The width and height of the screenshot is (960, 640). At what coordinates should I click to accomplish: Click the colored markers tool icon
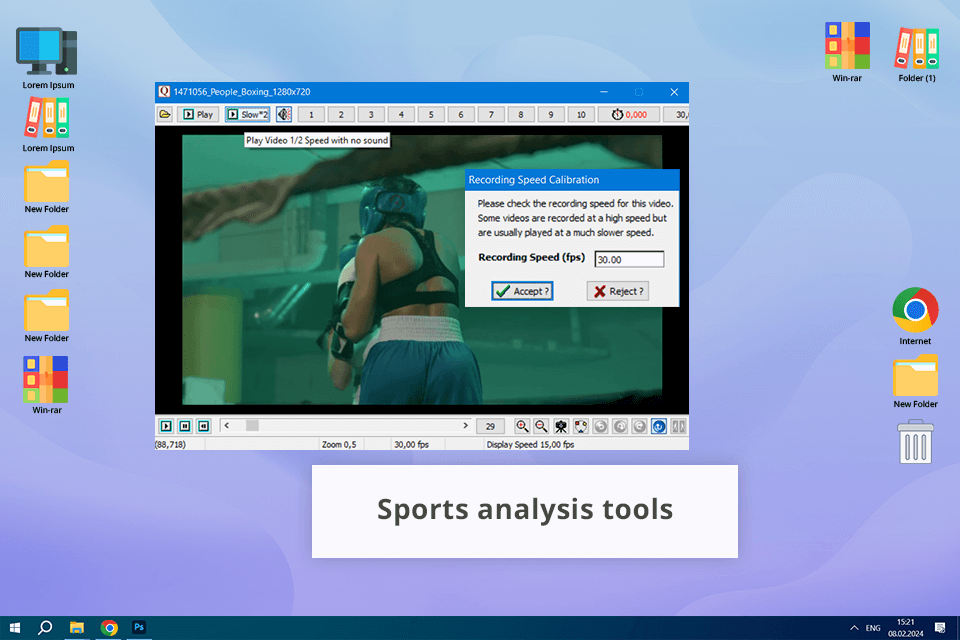click(580, 426)
